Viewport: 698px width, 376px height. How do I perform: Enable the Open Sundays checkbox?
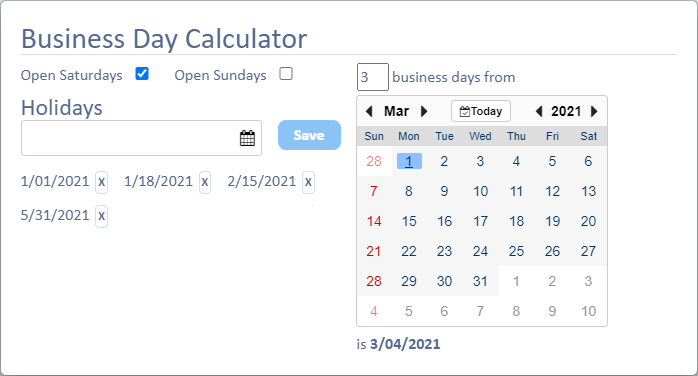286,73
